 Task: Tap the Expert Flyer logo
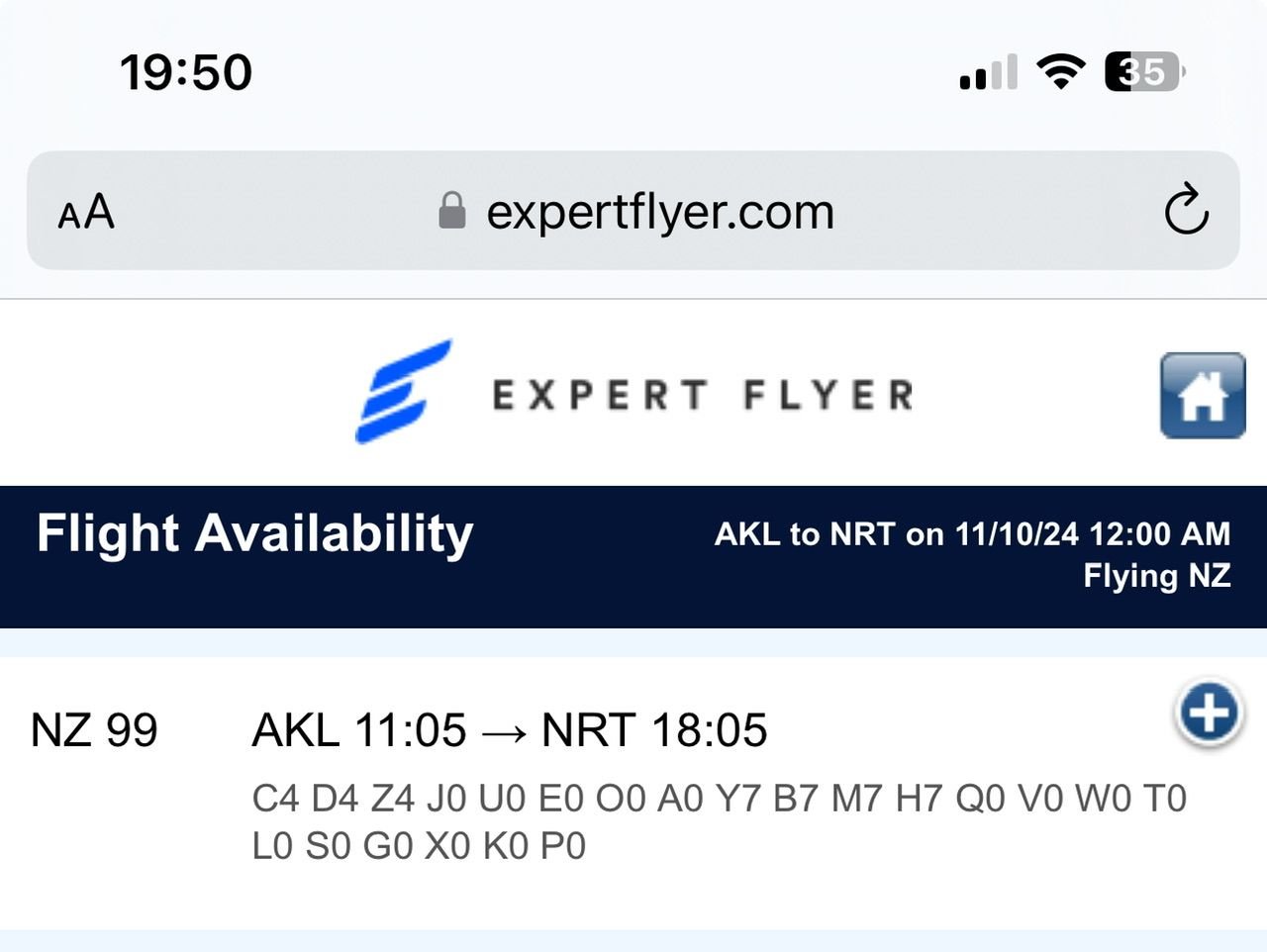(x=404, y=392)
